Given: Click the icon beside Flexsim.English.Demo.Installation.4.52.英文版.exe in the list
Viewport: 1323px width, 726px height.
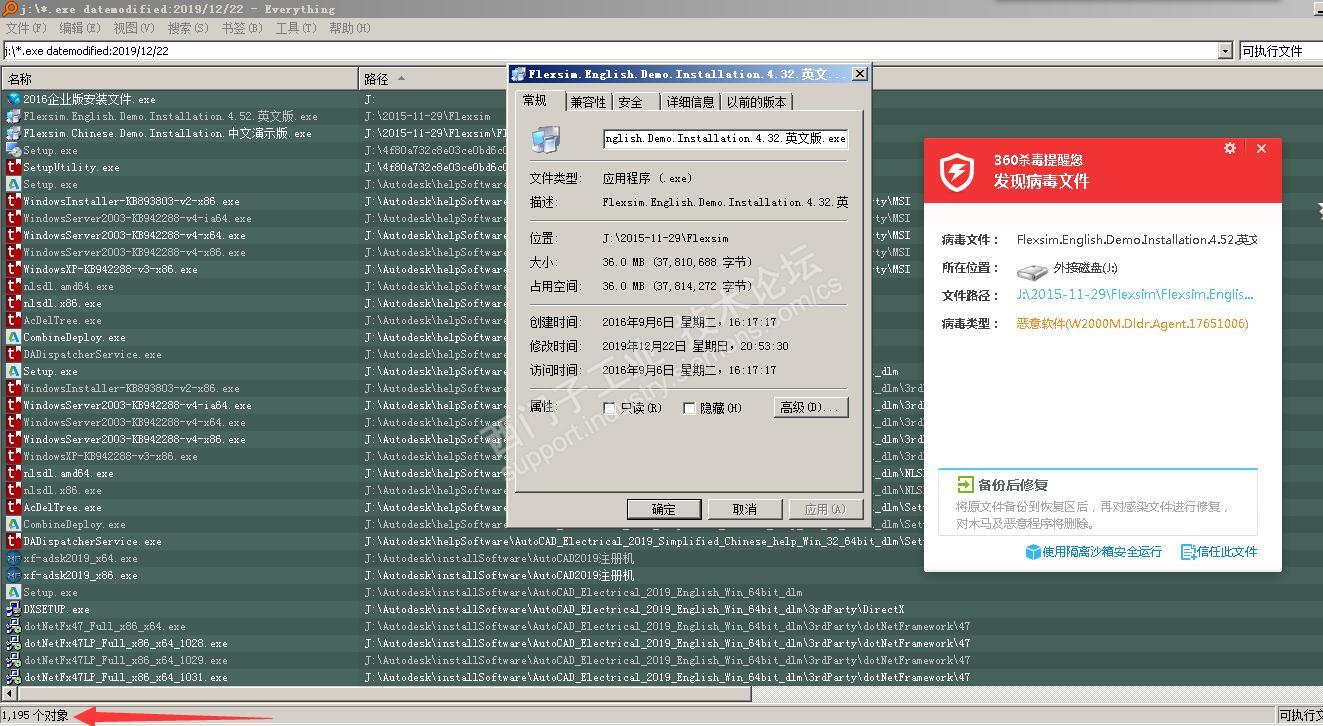Looking at the screenshot, I should click(x=13, y=116).
